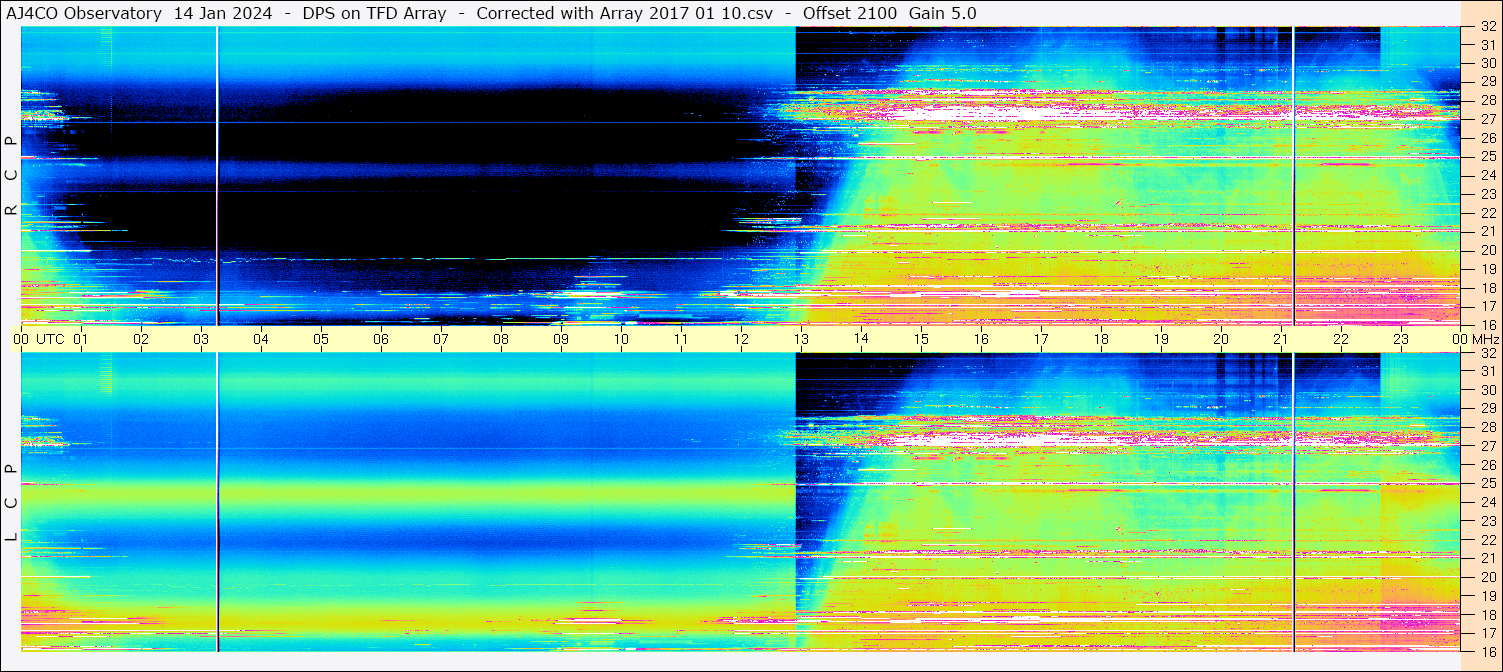Select the 13 hour tick label
1503x672 pixels.
(801, 339)
